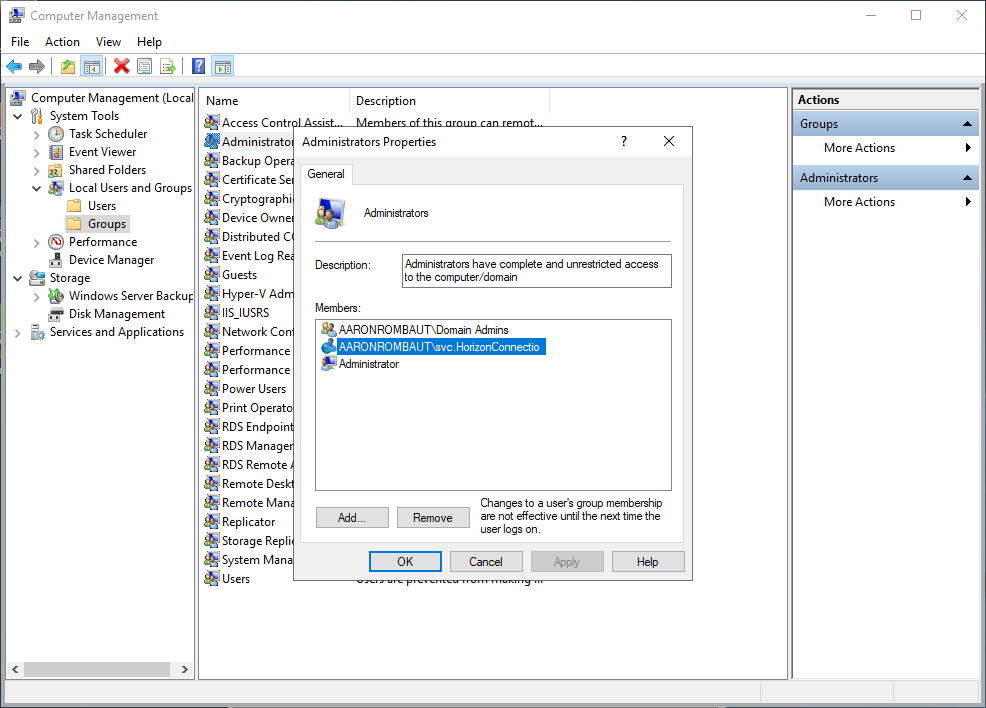The image size is (986, 708).
Task: Collapse the Local Users and Groups node
Action: [x=37, y=188]
